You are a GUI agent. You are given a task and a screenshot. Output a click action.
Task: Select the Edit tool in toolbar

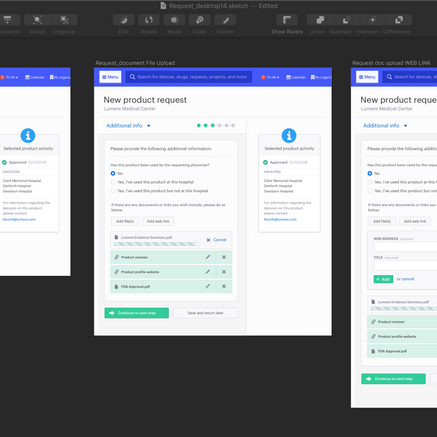[x=123, y=20]
